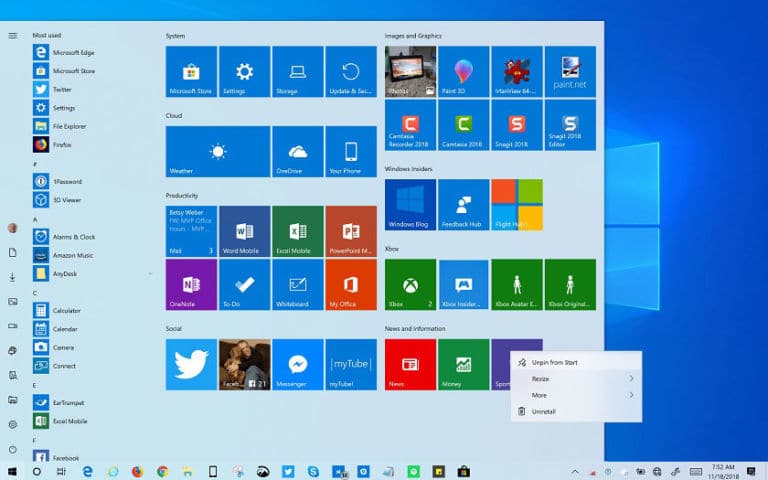This screenshot has height=480, width=768.
Task: Open the Weather tile
Action: pyautogui.click(x=218, y=151)
